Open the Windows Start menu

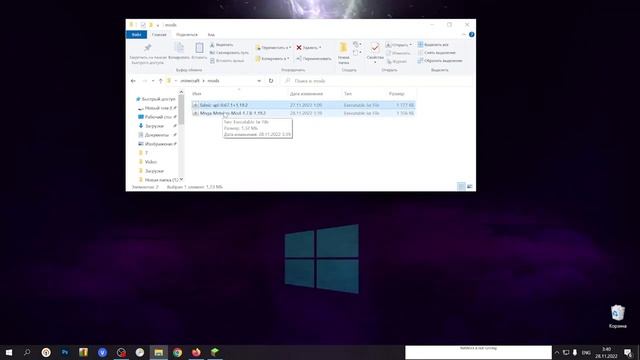9,352
